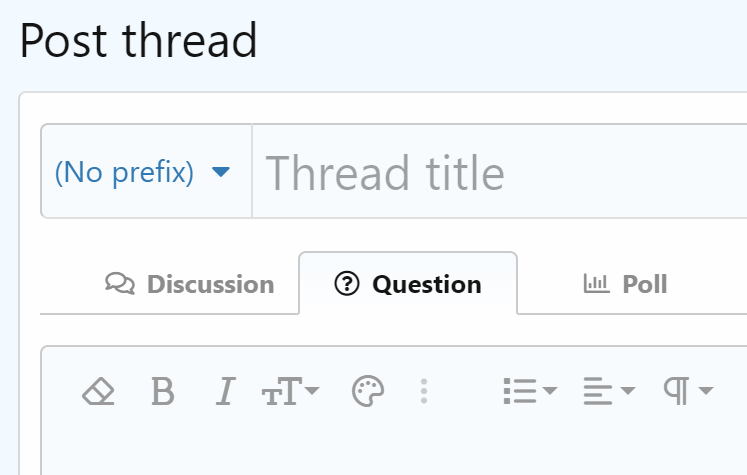Open the text color palette

[368, 391]
